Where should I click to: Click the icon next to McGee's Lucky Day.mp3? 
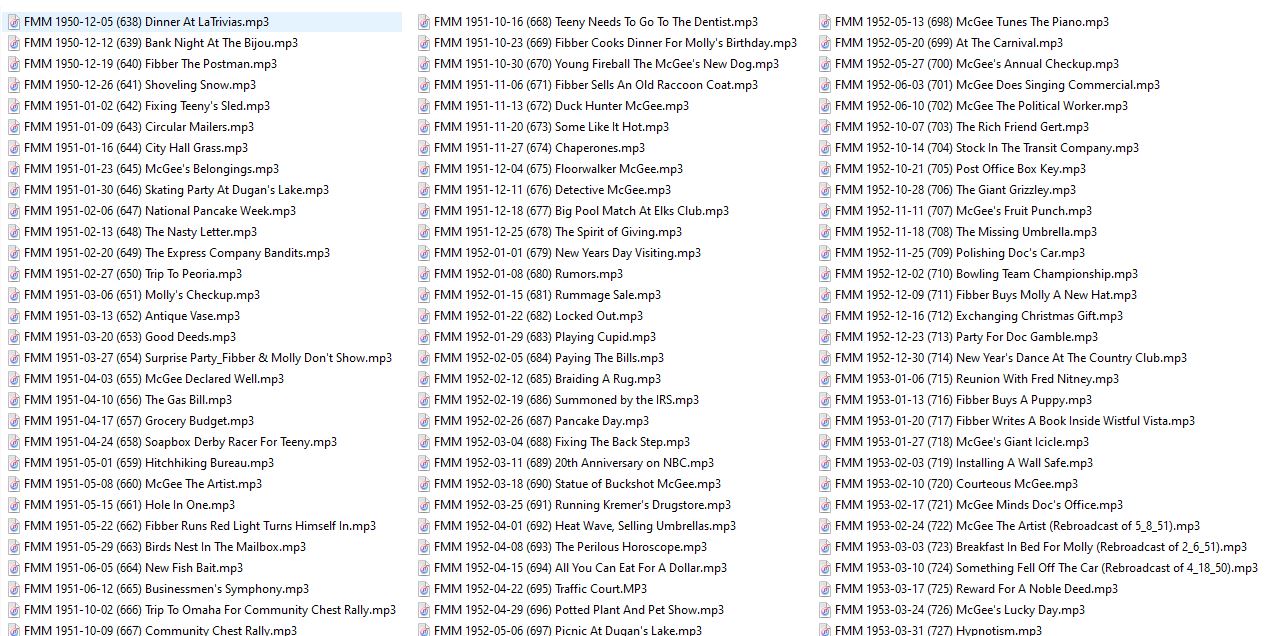pyautogui.click(x=825, y=610)
